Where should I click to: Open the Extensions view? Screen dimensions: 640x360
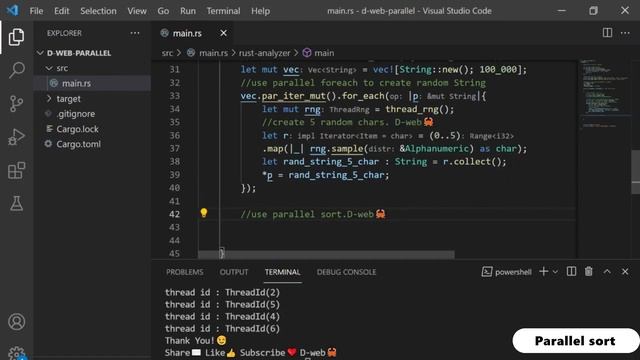point(16,170)
